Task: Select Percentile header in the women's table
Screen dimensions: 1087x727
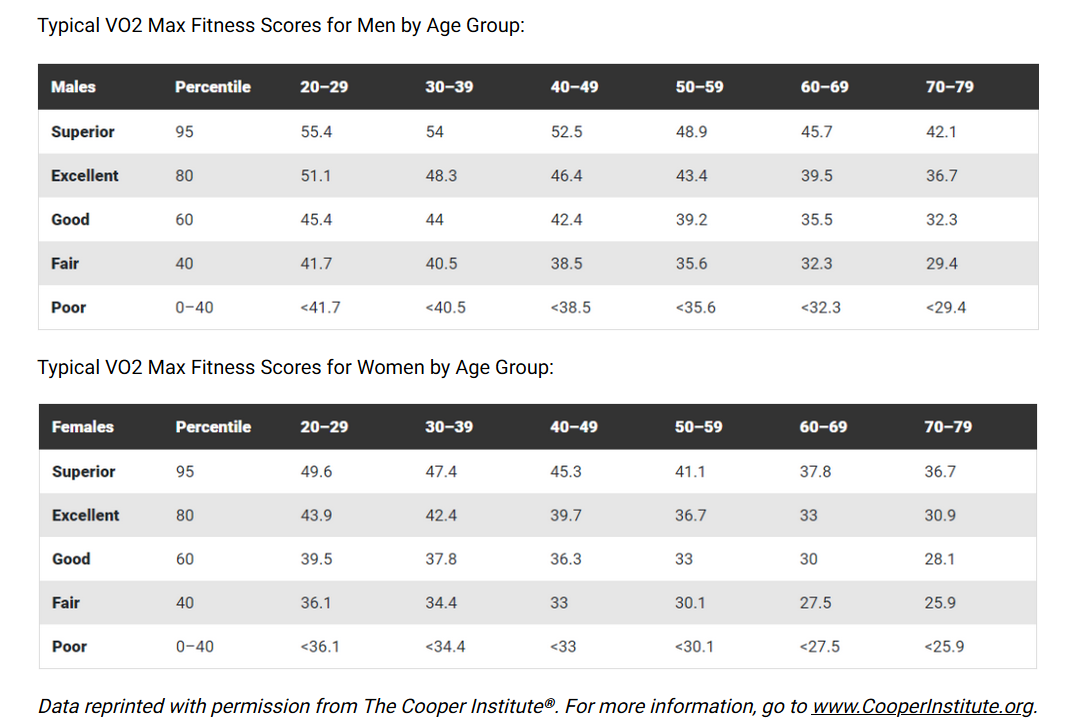Action: pyautogui.click(x=213, y=427)
